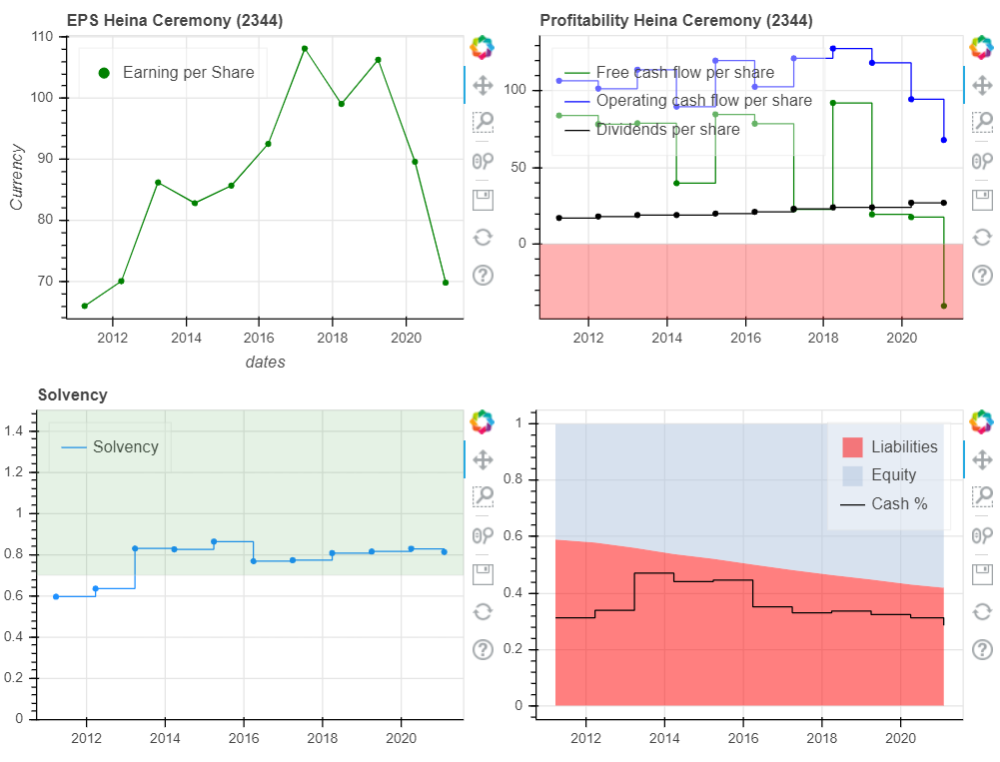Viewport: 1000px width, 762px height.
Task: Click the red Liabilities legend swatch
Action: click(852, 447)
